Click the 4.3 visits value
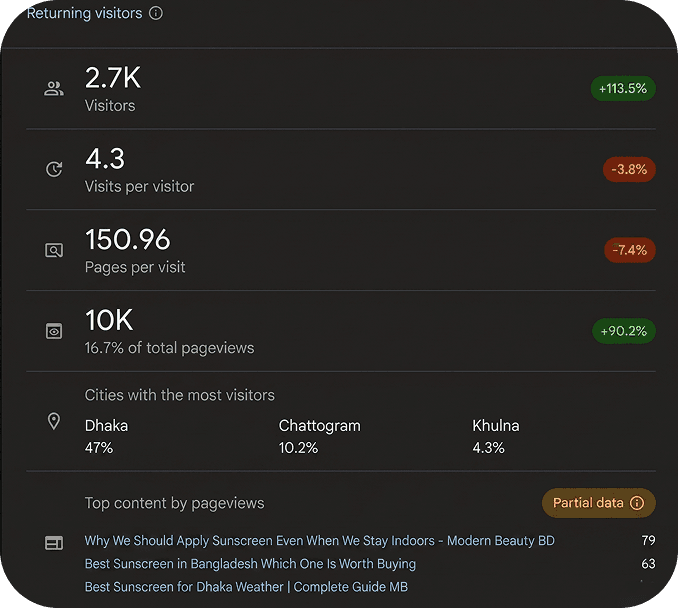The height and width of the screenshot is (608, 678). [x=105, y=158]
